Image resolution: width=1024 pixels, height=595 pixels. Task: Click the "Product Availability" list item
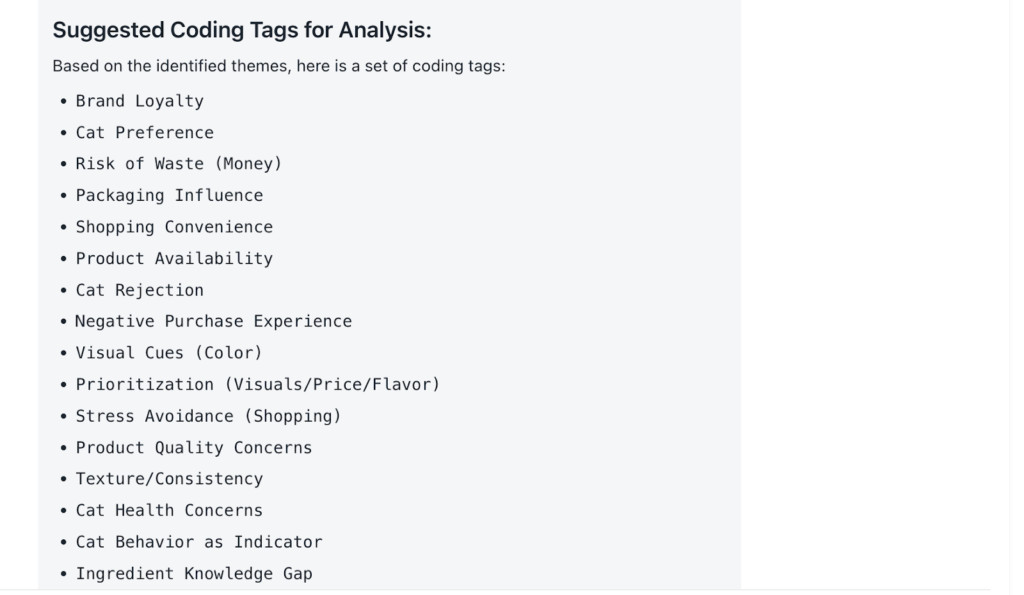[174, 258]
